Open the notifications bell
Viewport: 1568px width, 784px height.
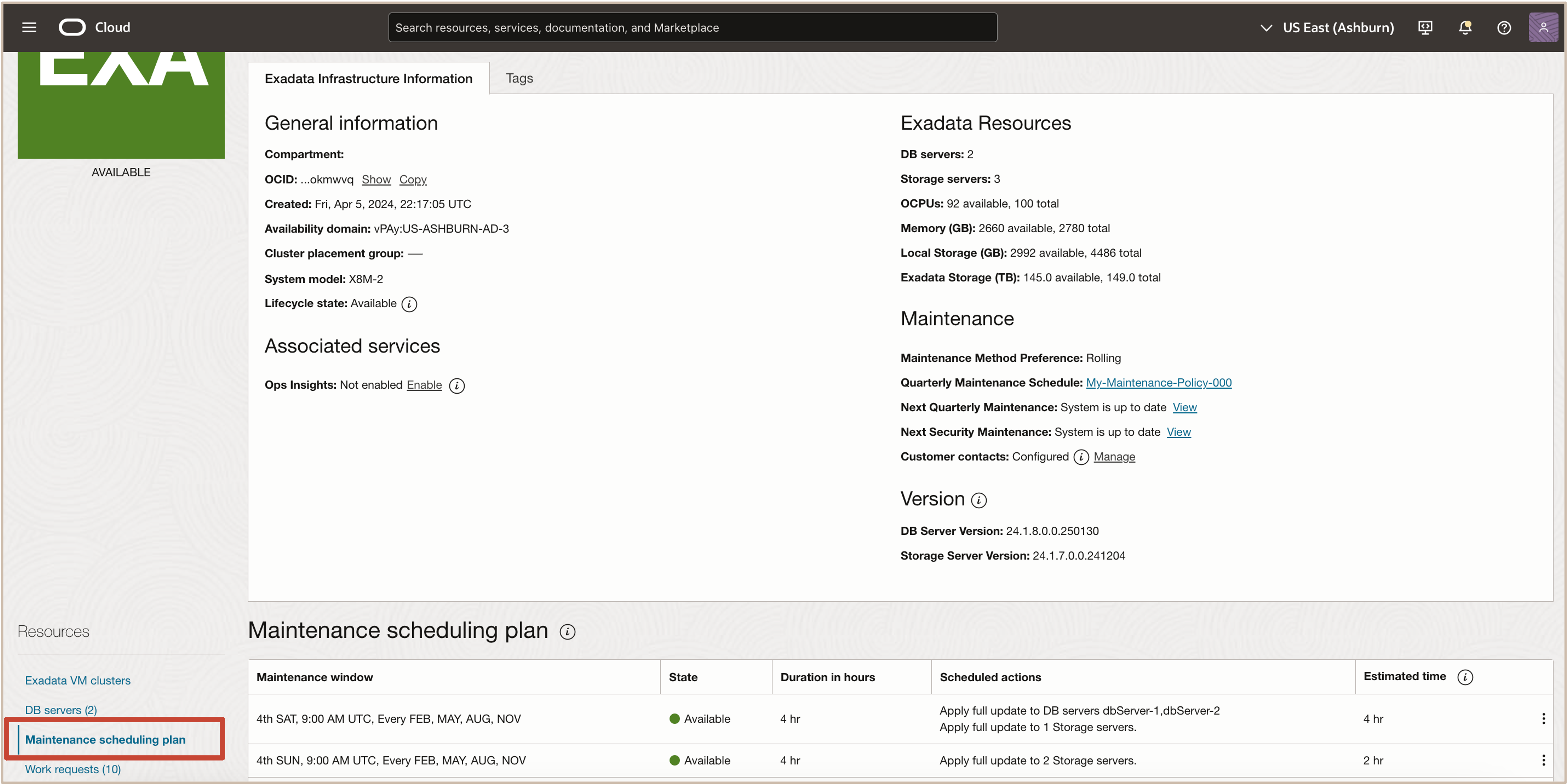pyautogui.click(x=1465, y=27)
